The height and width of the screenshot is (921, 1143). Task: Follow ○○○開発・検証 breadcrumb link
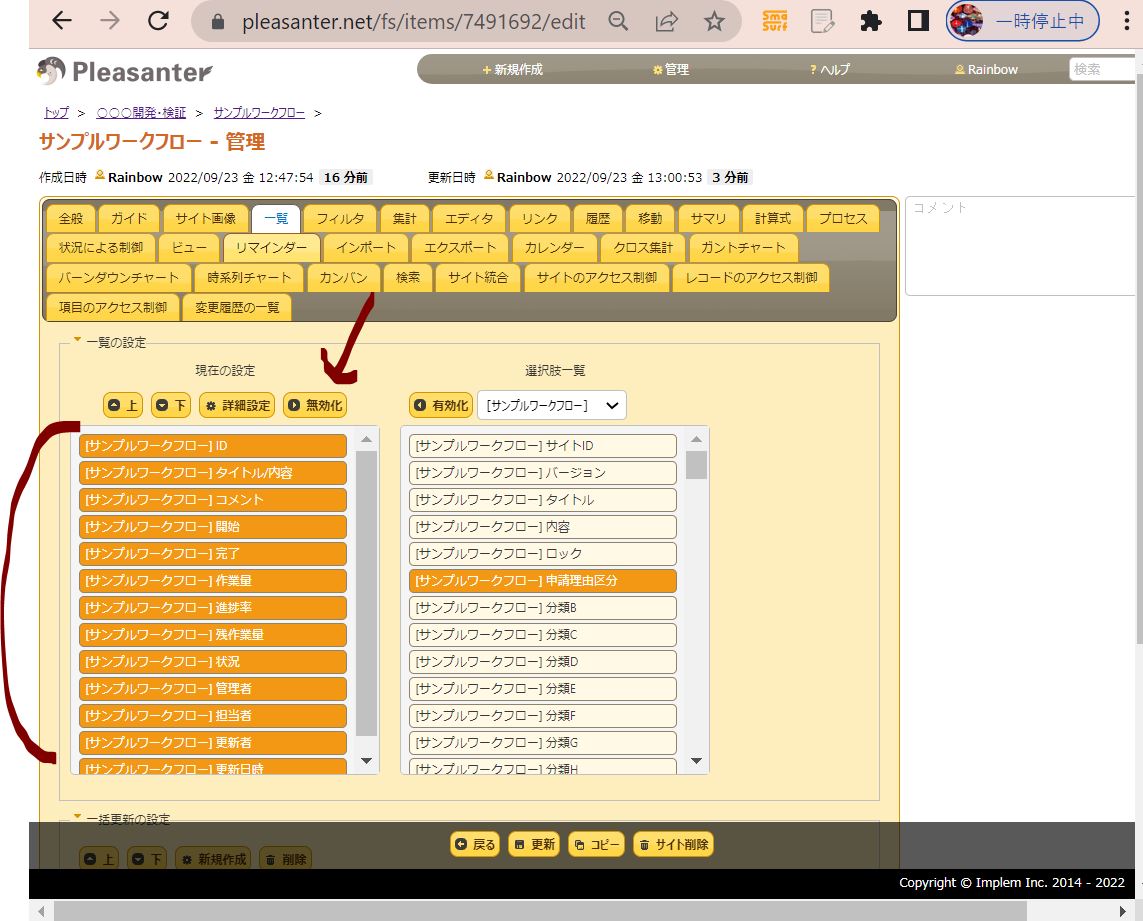141,113
